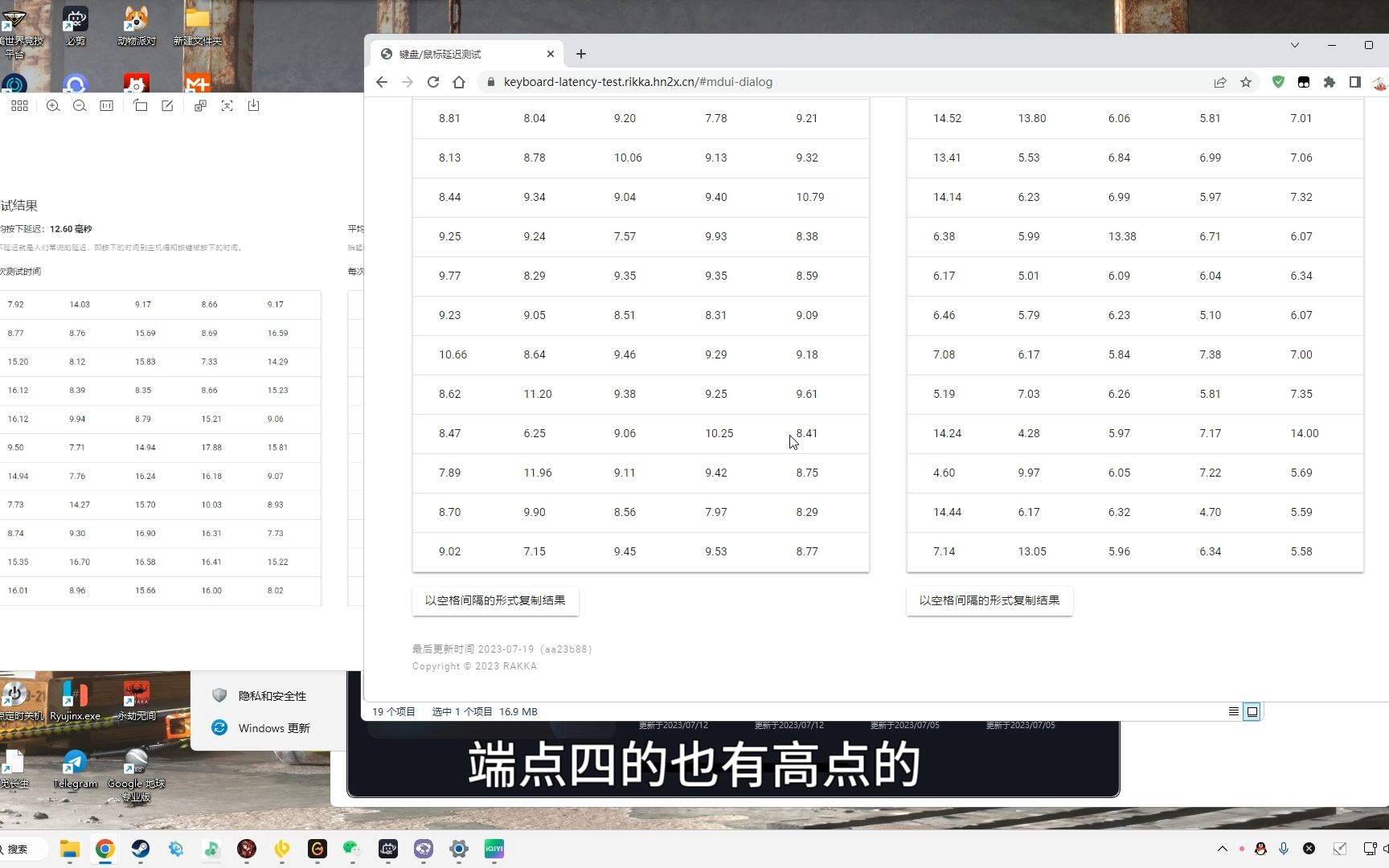Select the 17.88 value in image viewer

[x=211, y=448]
